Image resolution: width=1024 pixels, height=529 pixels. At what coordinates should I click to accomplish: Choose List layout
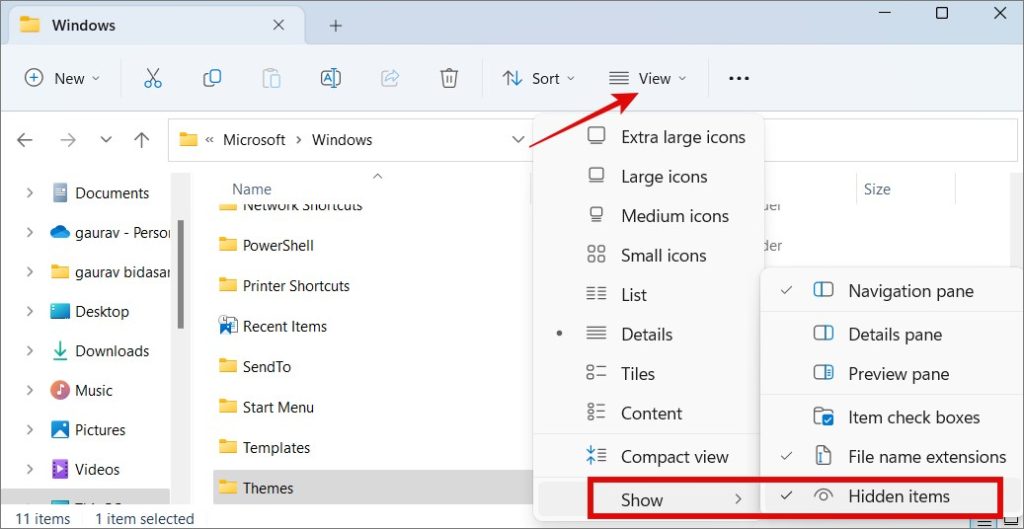(648, 295)
